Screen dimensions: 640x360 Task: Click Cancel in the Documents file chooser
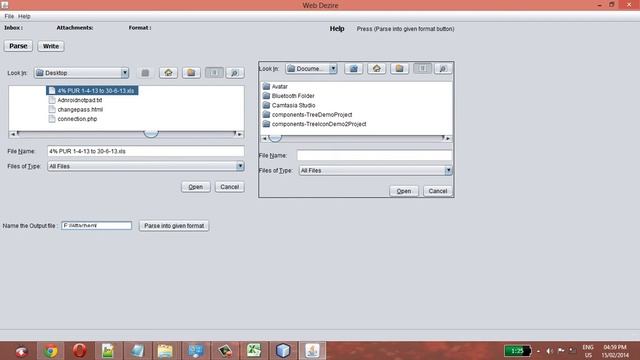coord(438,191)
